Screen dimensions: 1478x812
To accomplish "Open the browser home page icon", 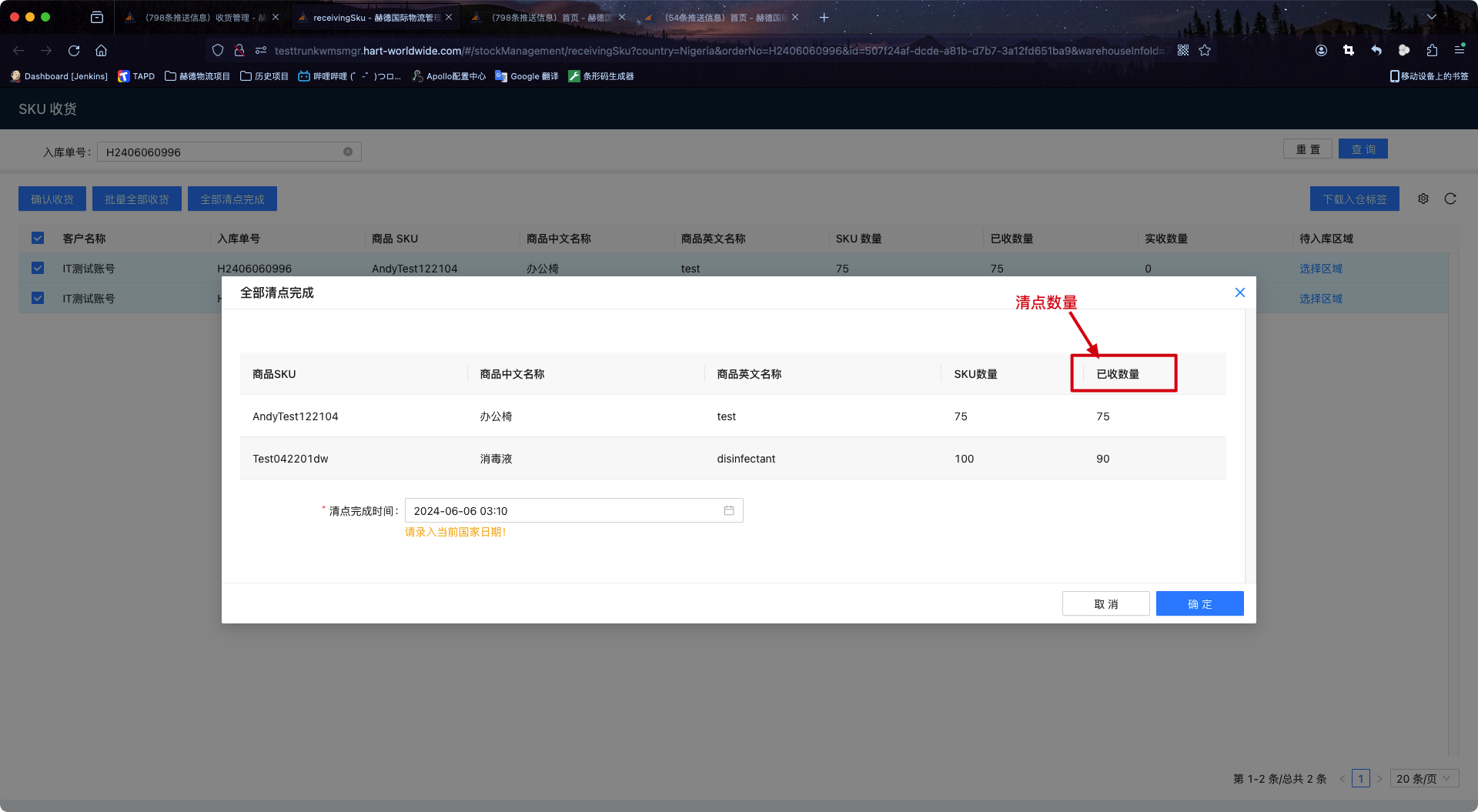I will point(101,51).
